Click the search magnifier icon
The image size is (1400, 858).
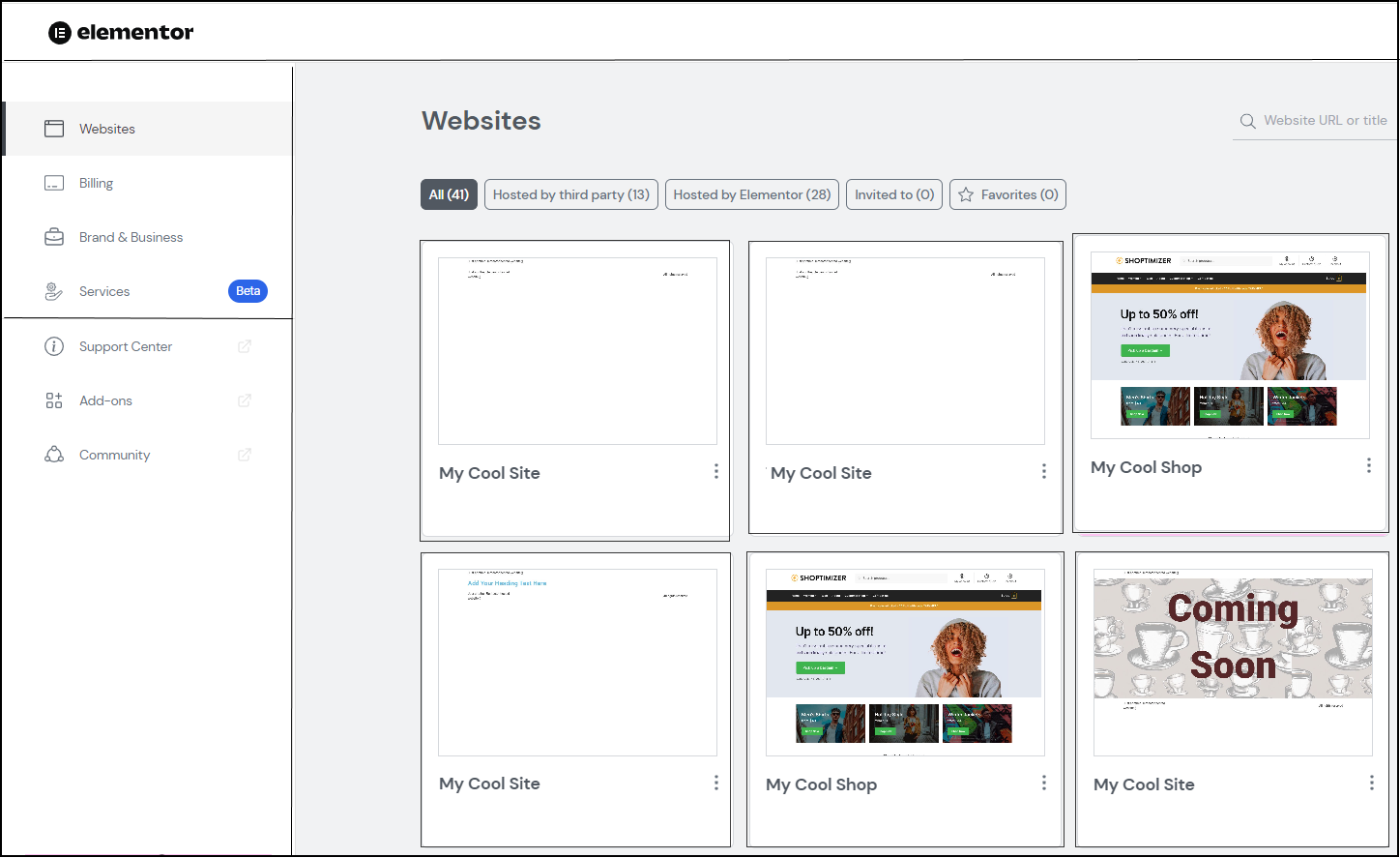pyautogui.click(x=1247, y=121)
